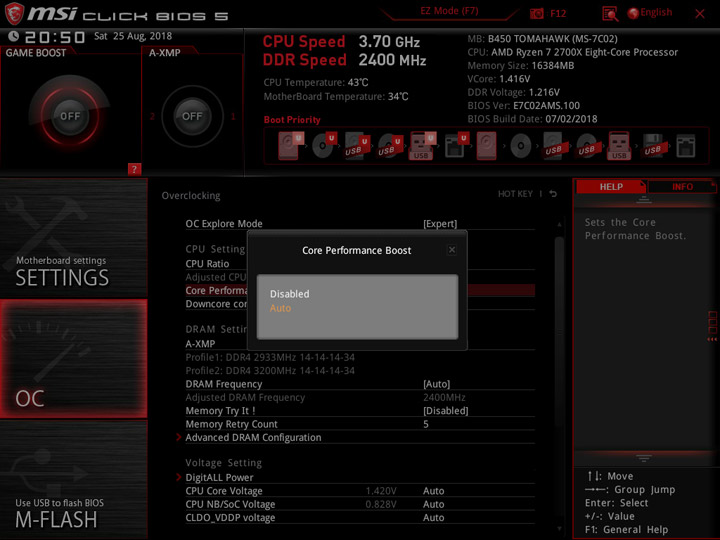This screenshot has height=540, width=720.
Task: Close the Core Performance Boost popup
Action: (452, 250)
